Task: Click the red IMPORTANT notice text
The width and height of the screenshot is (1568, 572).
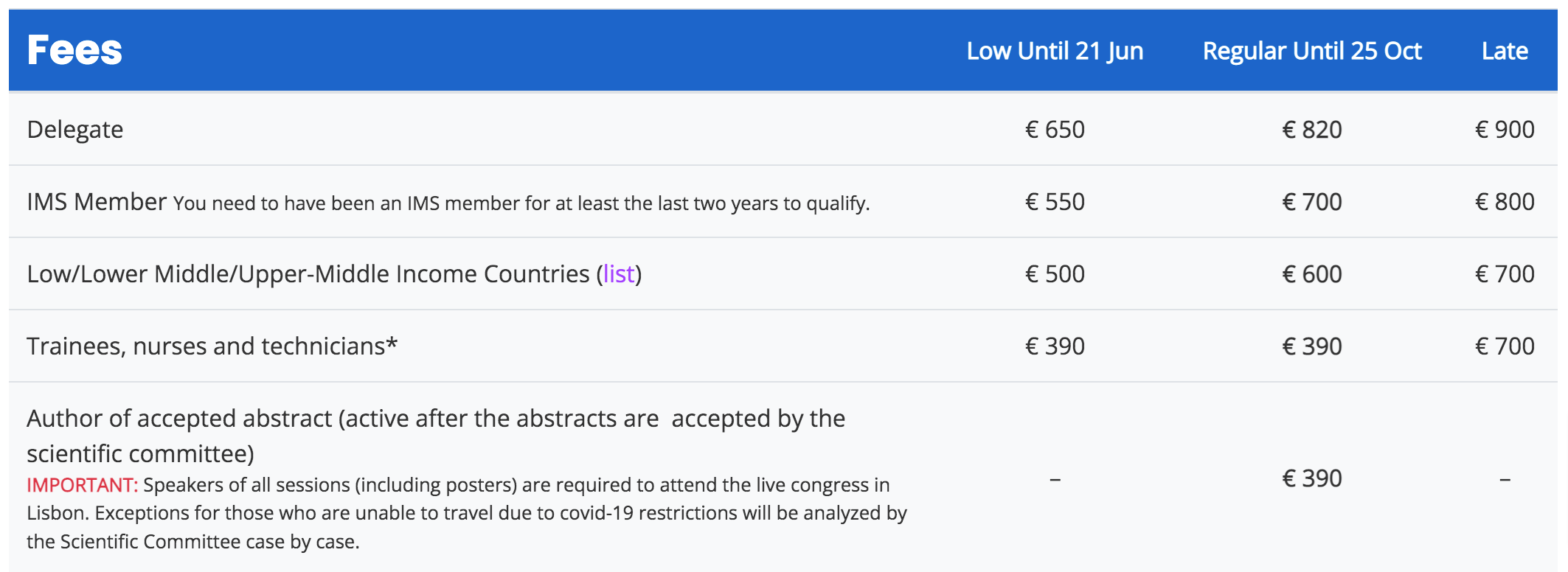Action: (82, 485)
